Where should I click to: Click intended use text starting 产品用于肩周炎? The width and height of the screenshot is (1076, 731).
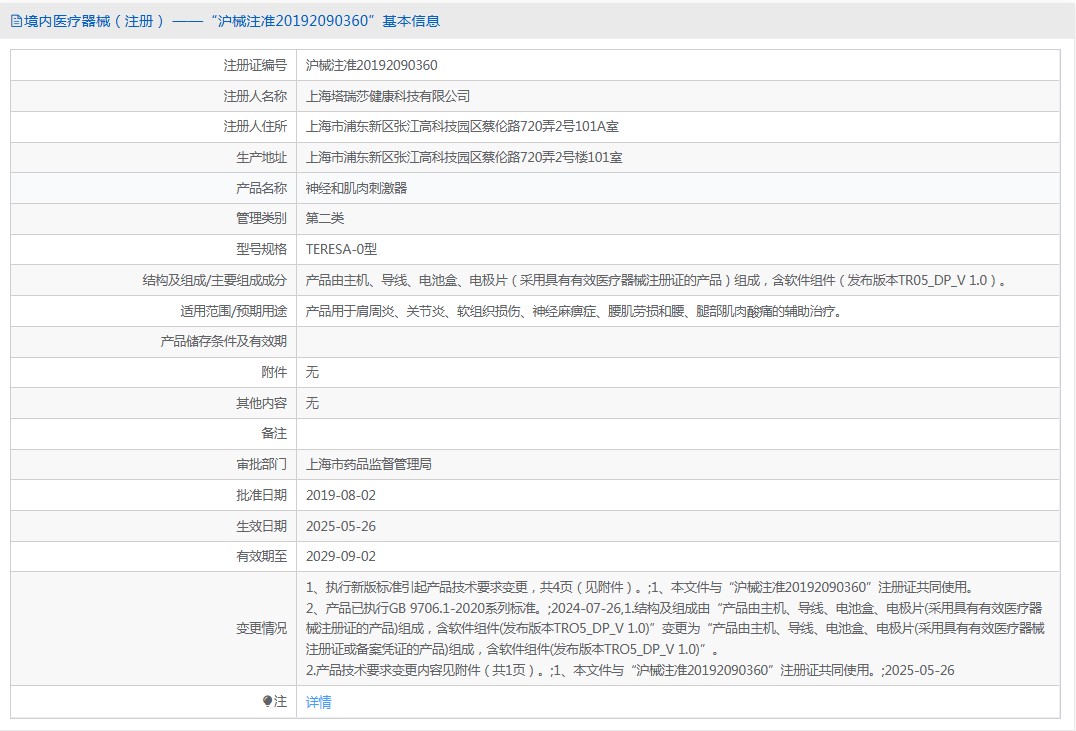tap(574, 311)
